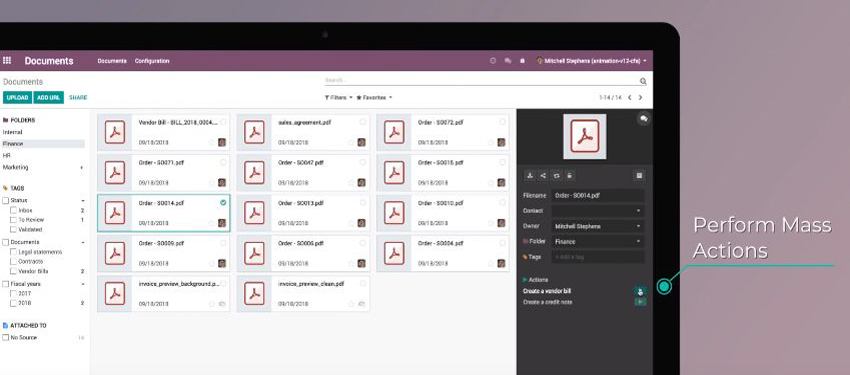Open the activities clock icon in header
The width and height of the screenshot is (850, 375).
493,61
